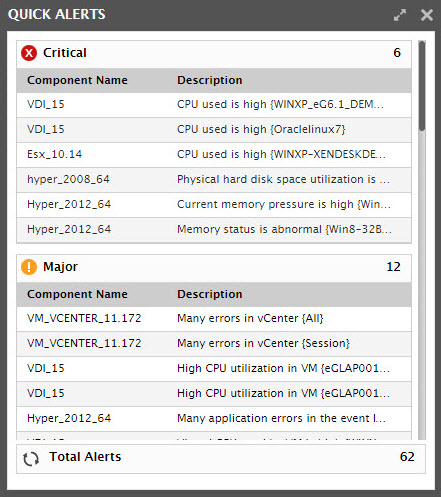Open second High CPU utilization in VM alert
The height and width of the screenshot is (497, 441).
(283, 393)
